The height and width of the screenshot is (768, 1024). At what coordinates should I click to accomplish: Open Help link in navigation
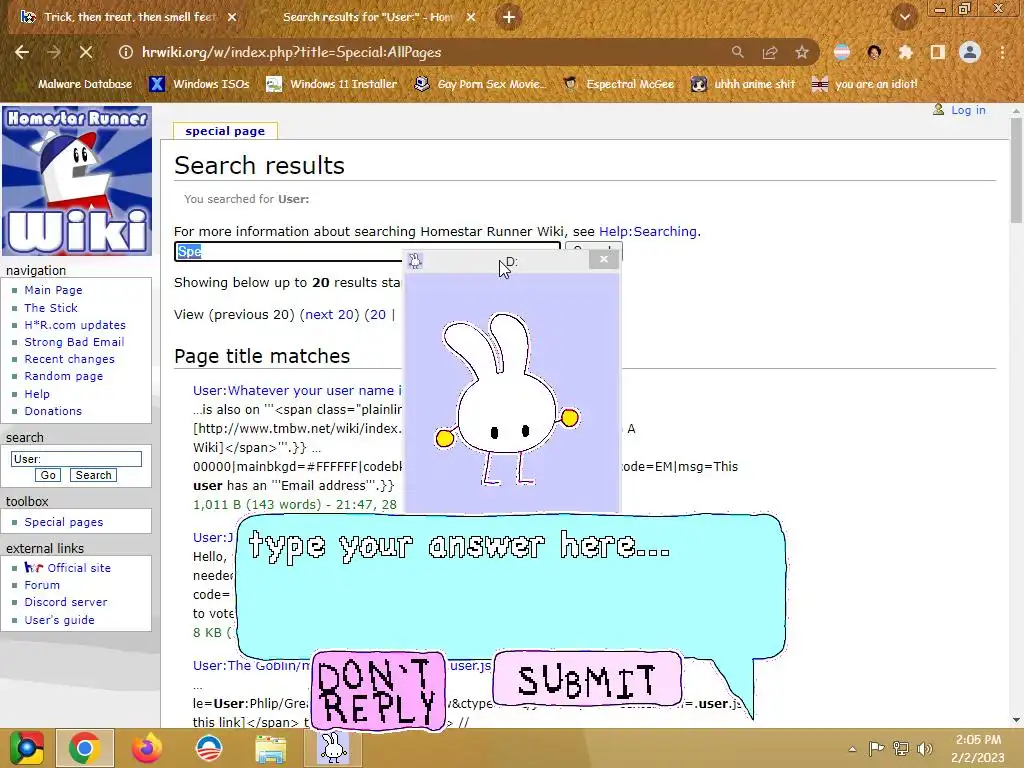point(37,394)
